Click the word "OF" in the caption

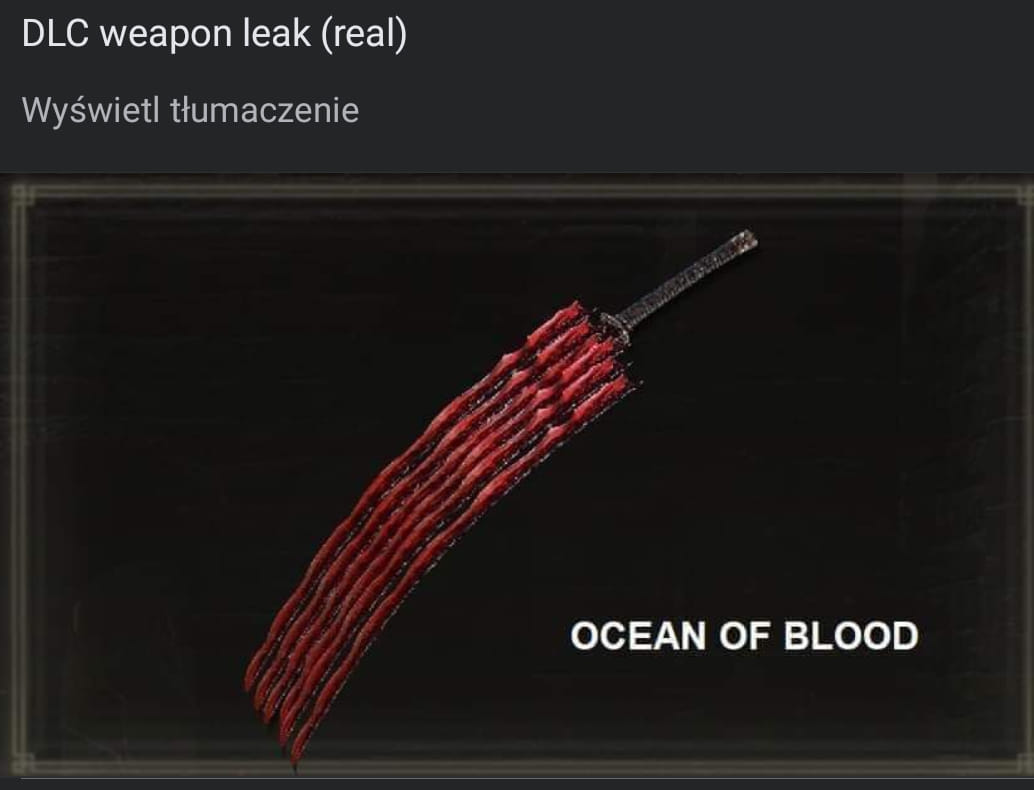[745, 636]
